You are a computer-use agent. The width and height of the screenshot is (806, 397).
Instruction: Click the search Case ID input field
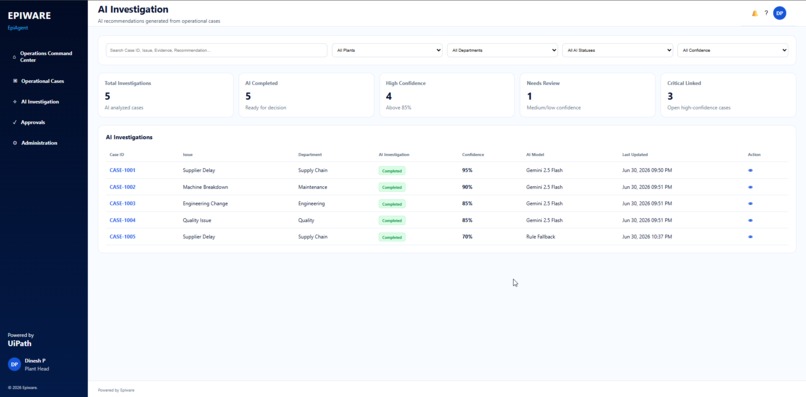click(216, 50)
